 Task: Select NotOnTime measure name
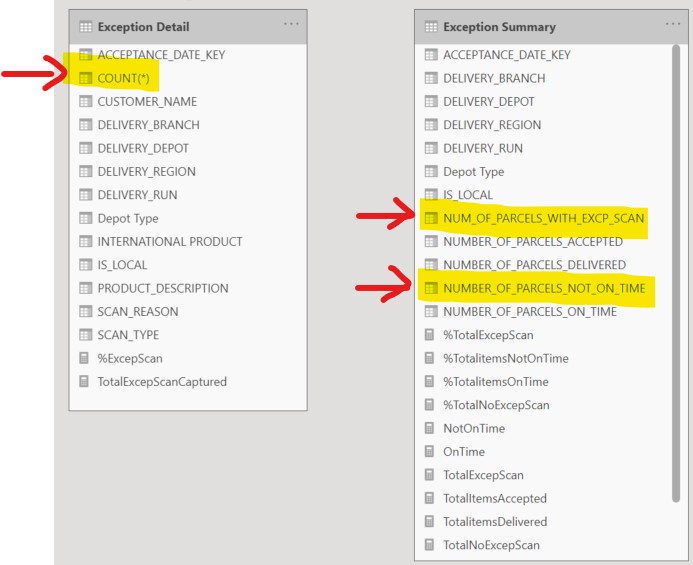point(474,428)
